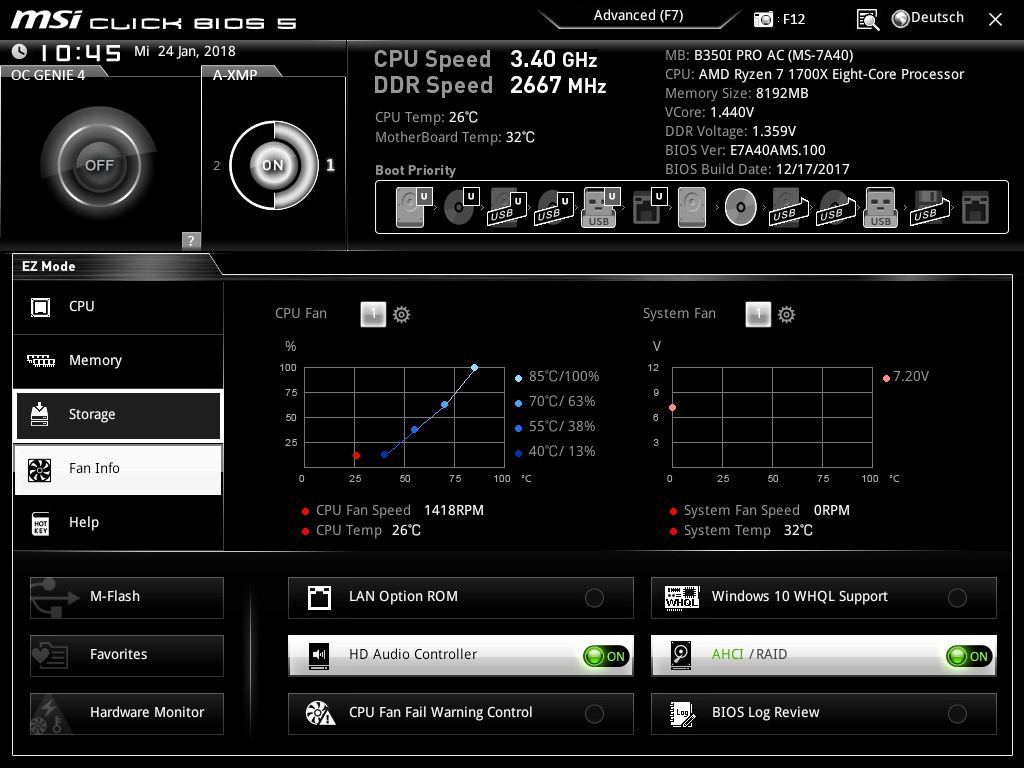
Task: Select the 40°C/13% fan curve point
Action: click(x=385, y=455)
